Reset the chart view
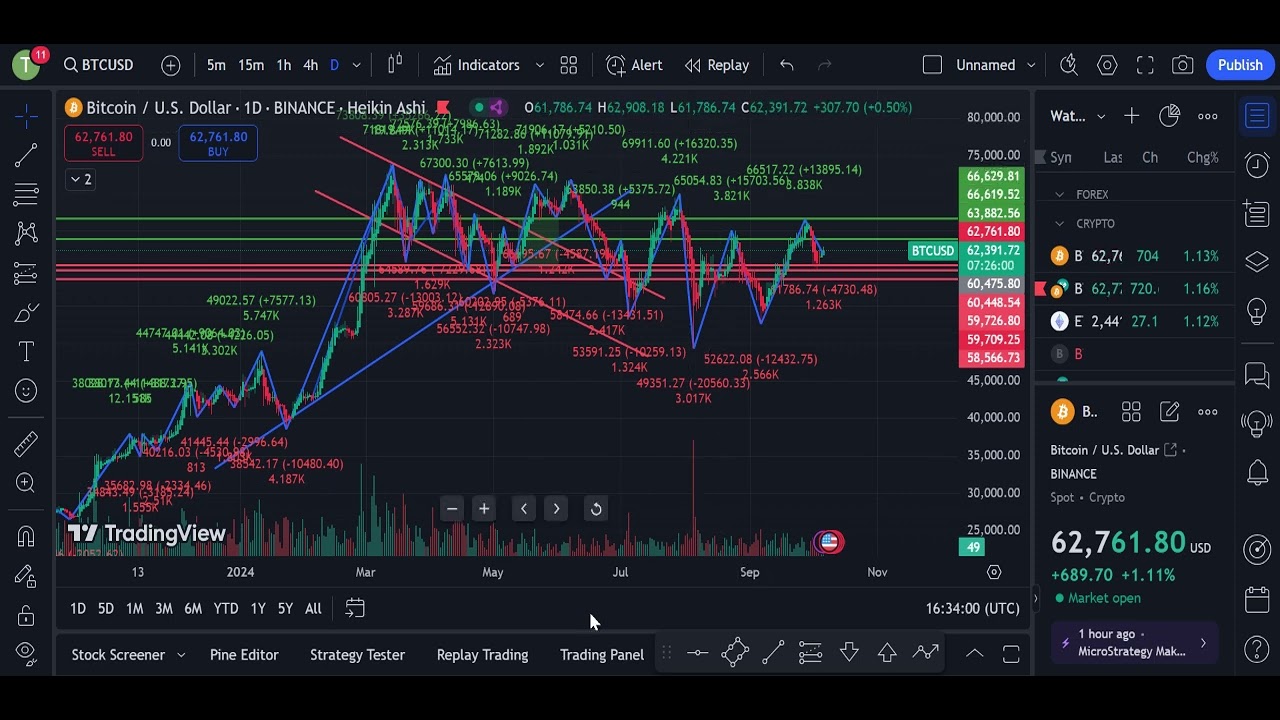This screenshot has width=1280, height=720. point(596,509)
